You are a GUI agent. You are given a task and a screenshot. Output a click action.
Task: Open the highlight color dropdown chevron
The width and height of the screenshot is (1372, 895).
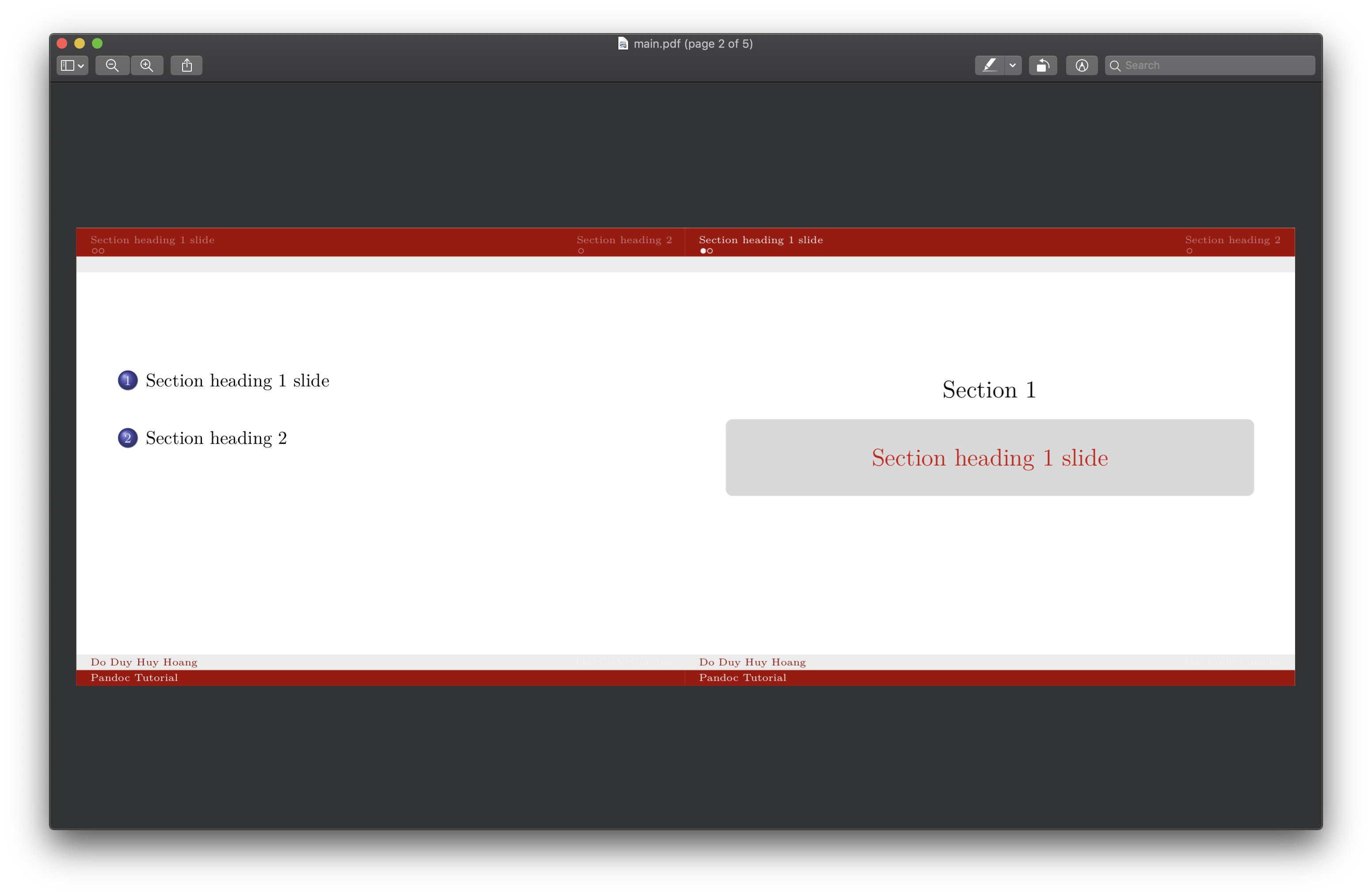1013,65
